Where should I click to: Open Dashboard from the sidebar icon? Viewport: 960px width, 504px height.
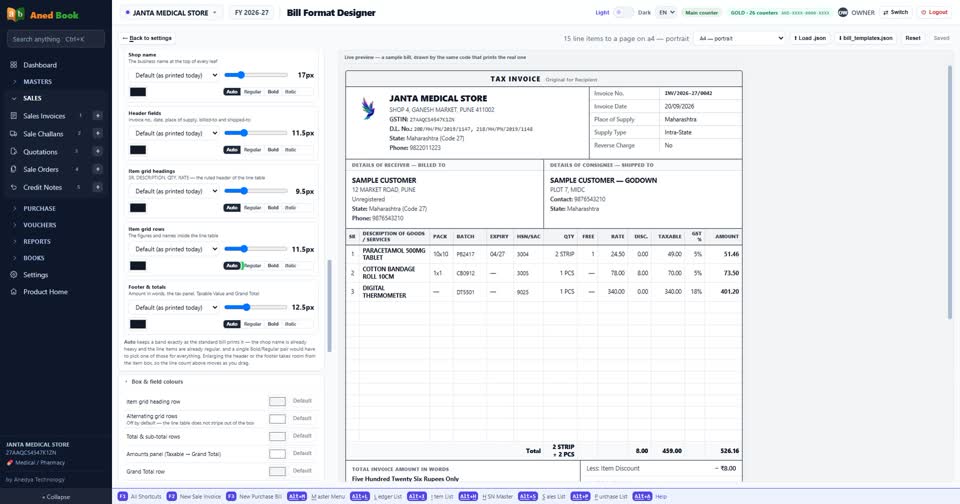[x=13, y=64]
